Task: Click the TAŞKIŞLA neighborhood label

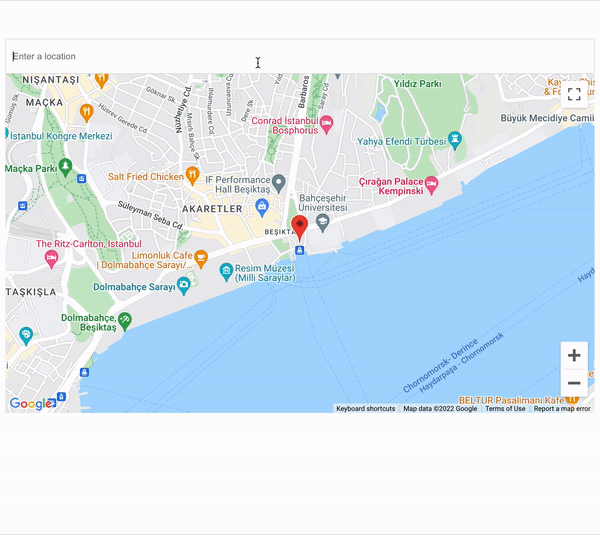Action: pos(31,292)
